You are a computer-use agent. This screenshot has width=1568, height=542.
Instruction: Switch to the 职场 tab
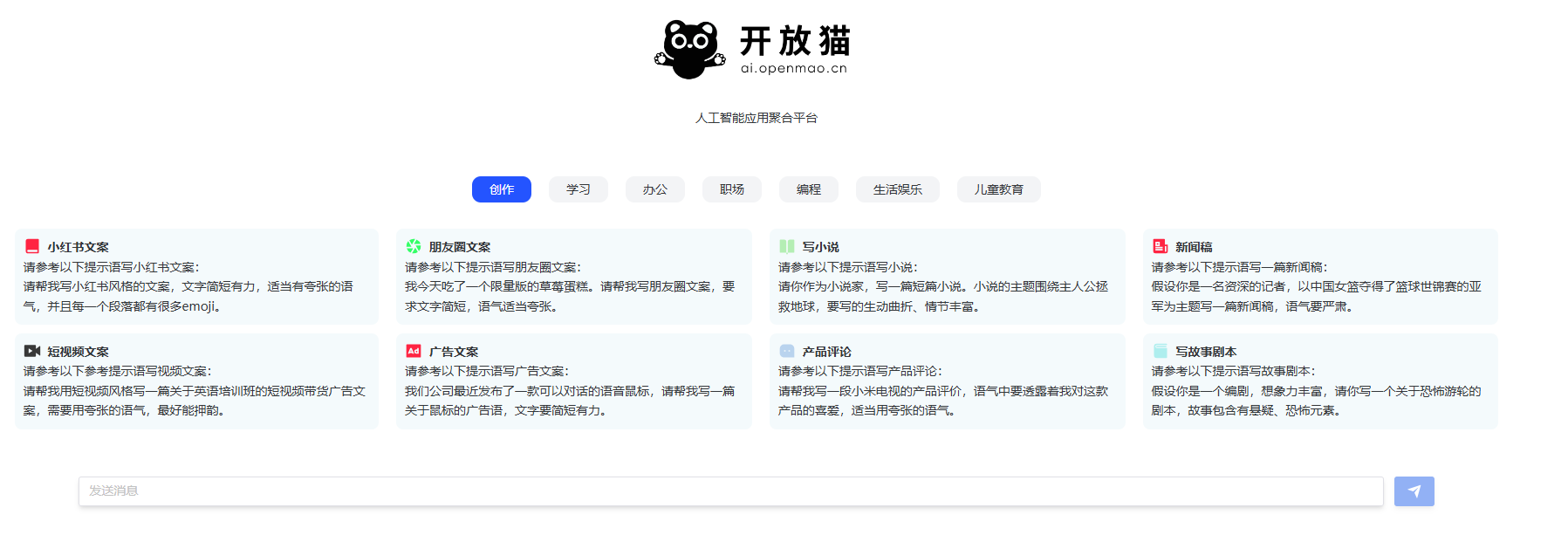[x=732, y=189]
